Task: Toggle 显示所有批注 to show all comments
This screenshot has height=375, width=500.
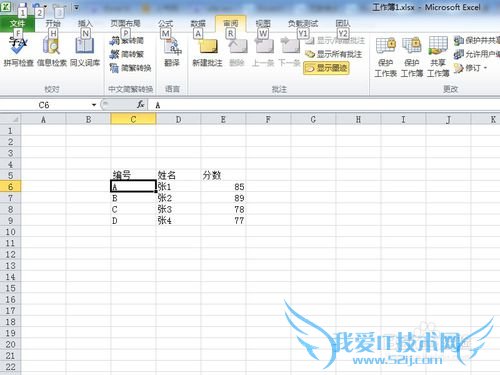Action: (333, 54)
